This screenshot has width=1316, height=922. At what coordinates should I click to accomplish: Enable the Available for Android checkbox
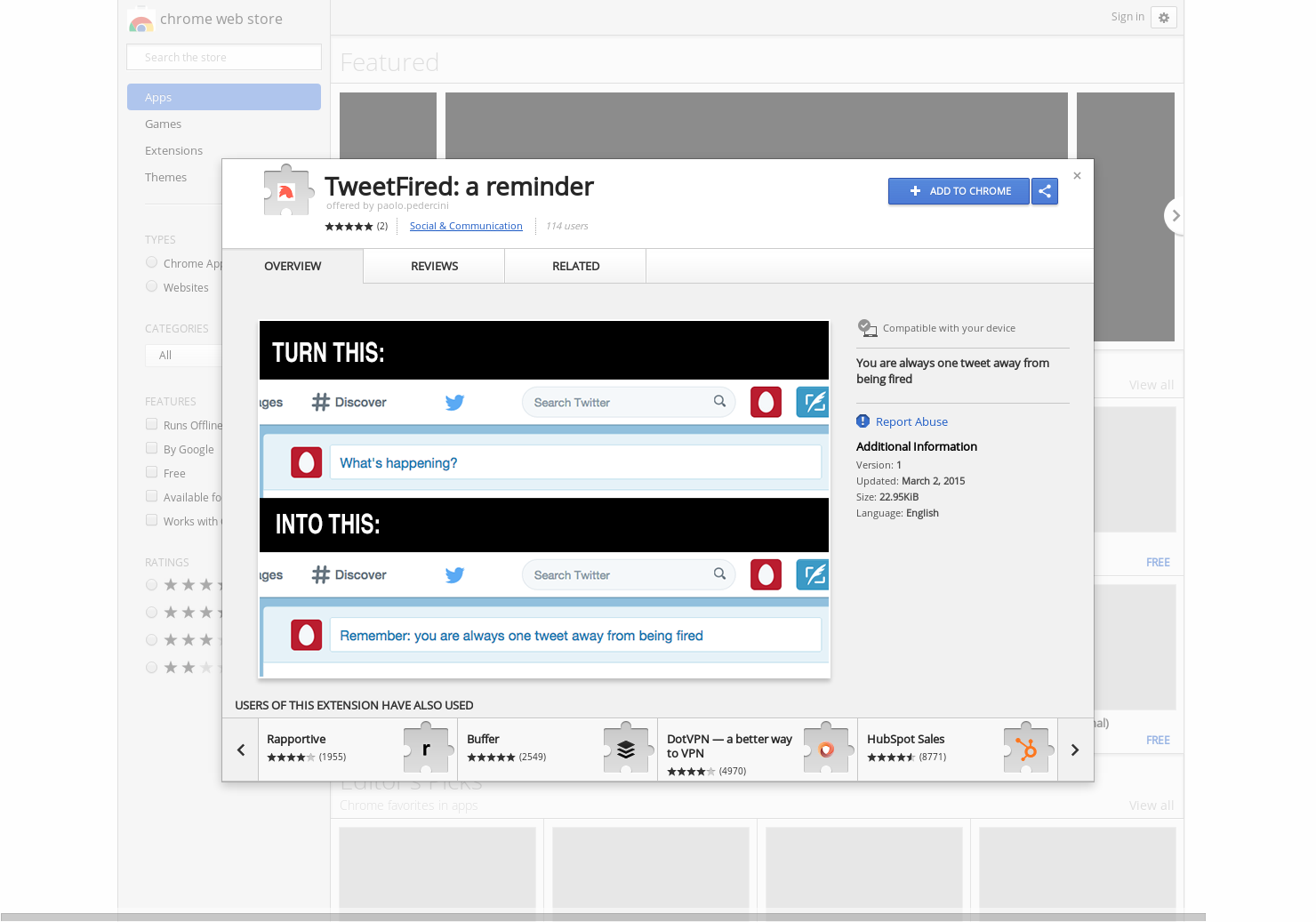[152, 496]
